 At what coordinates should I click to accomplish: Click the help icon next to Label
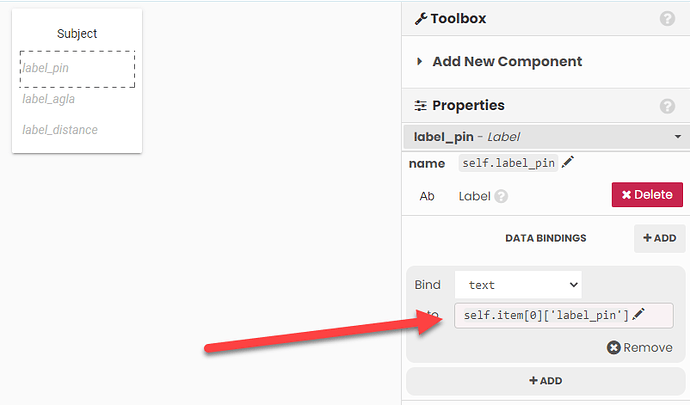[x=501, y=196]
